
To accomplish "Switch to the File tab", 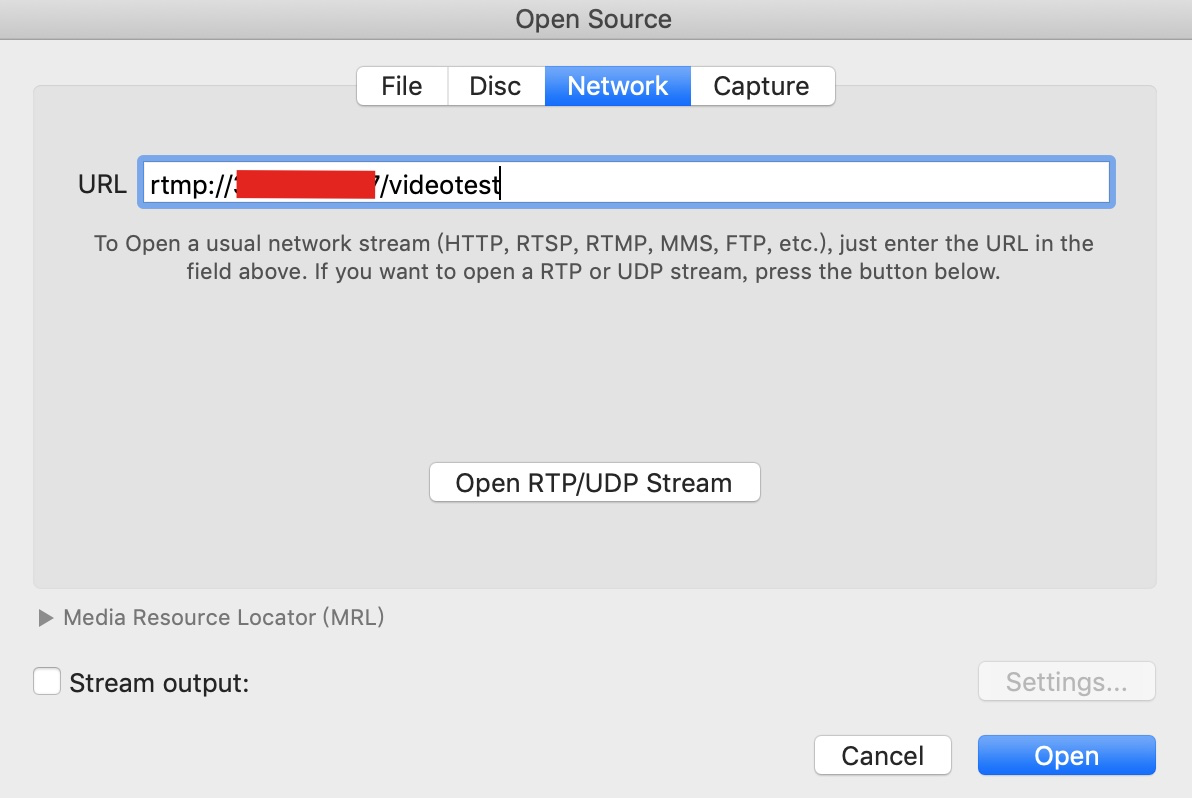I will (401, 86).
